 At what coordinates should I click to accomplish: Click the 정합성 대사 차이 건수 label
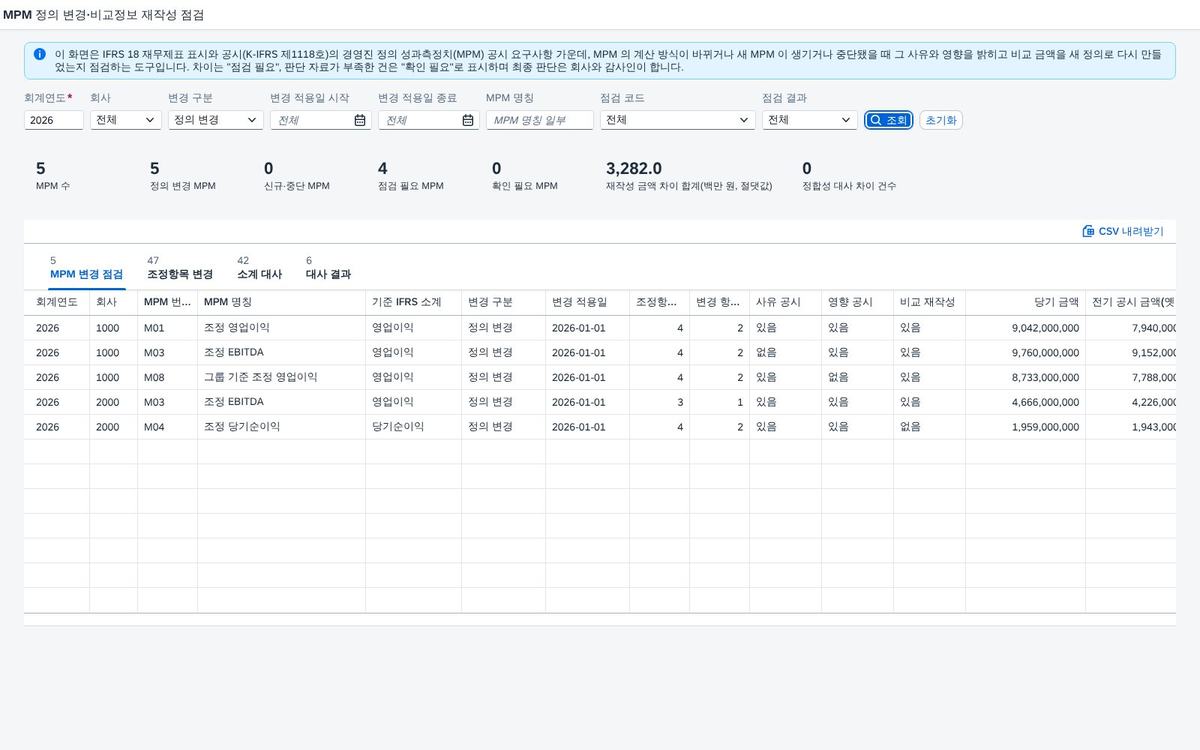pos(849,186)
